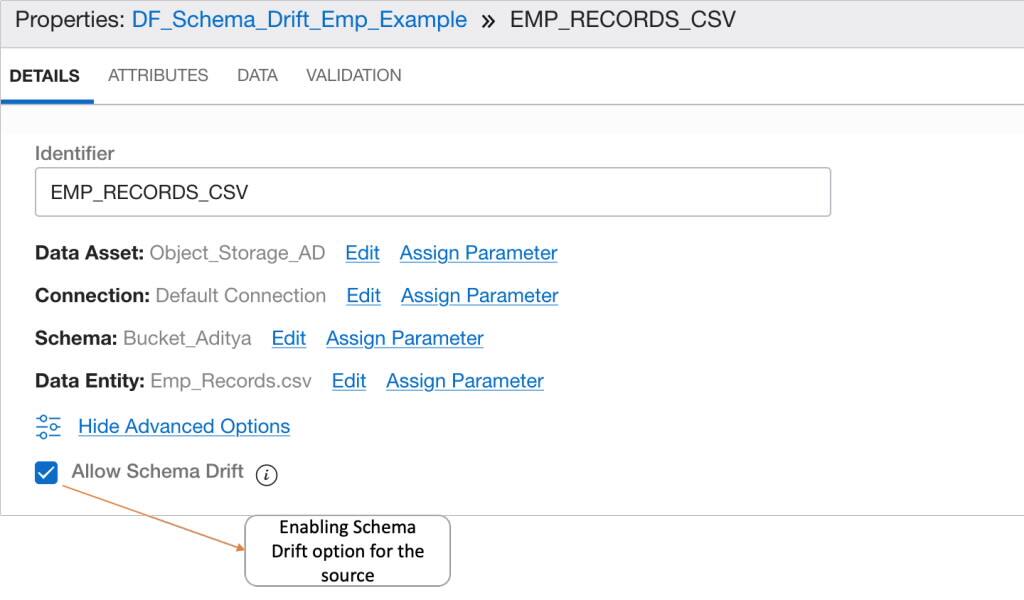Screen dimensions: 1024x600
Task: View the VALIDATION tab
Action: [x=353, y=75]
